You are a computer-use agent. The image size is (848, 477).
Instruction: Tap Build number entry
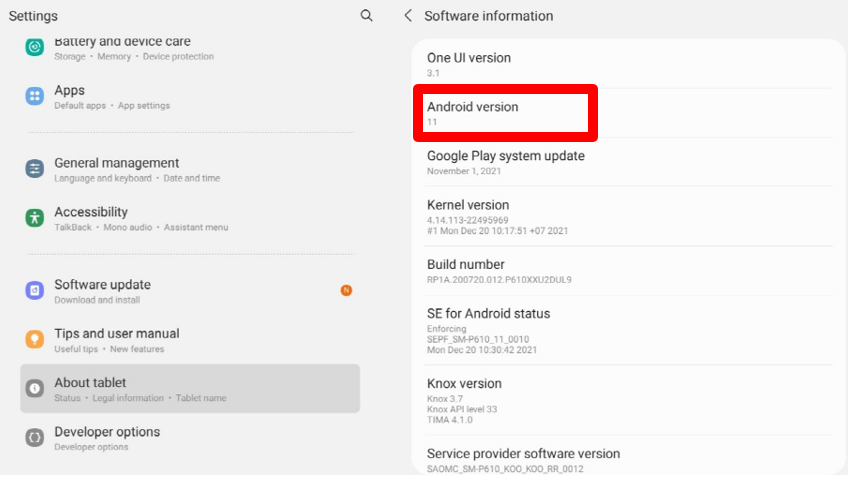point(620,271)
